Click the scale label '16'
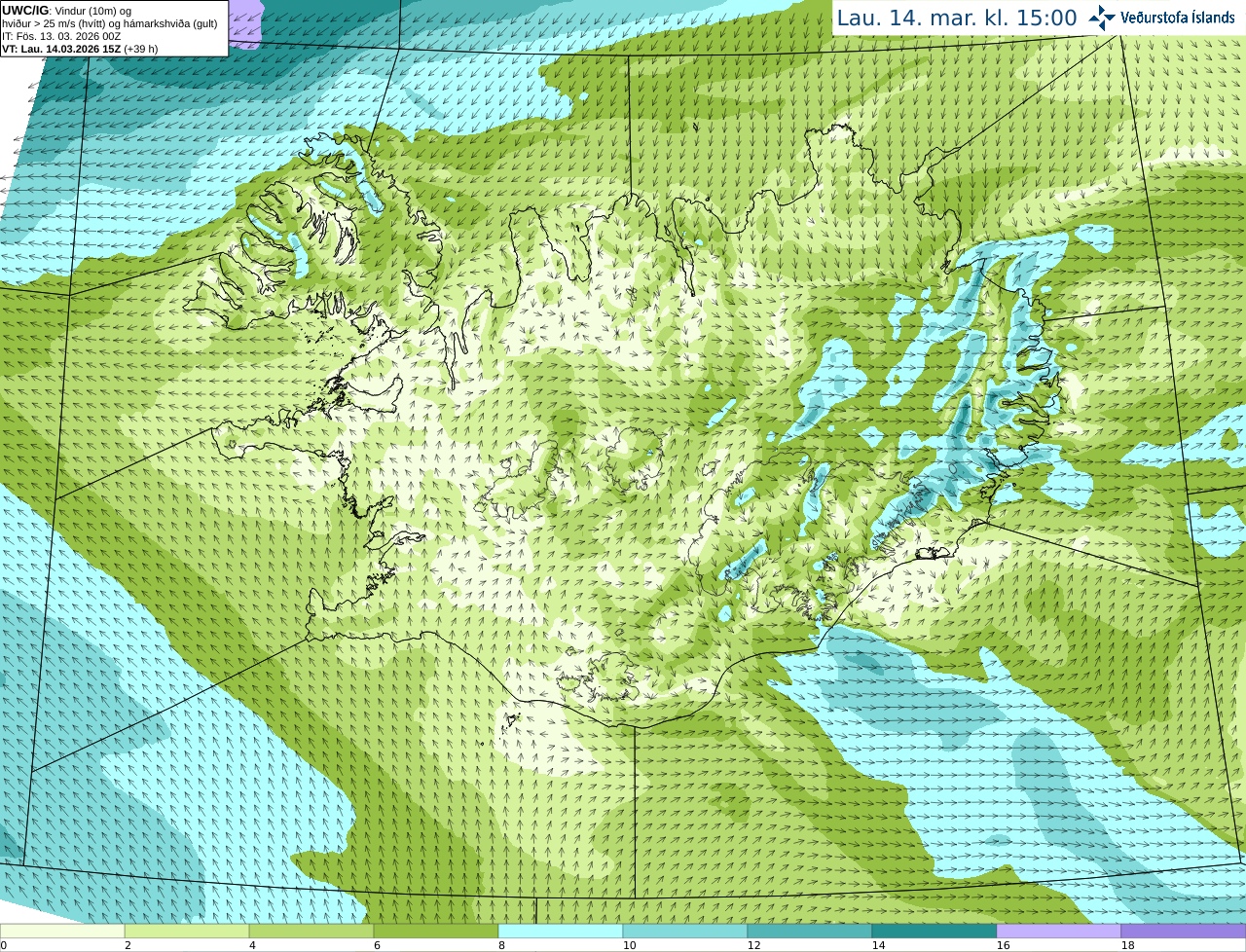 point(1003,945)
